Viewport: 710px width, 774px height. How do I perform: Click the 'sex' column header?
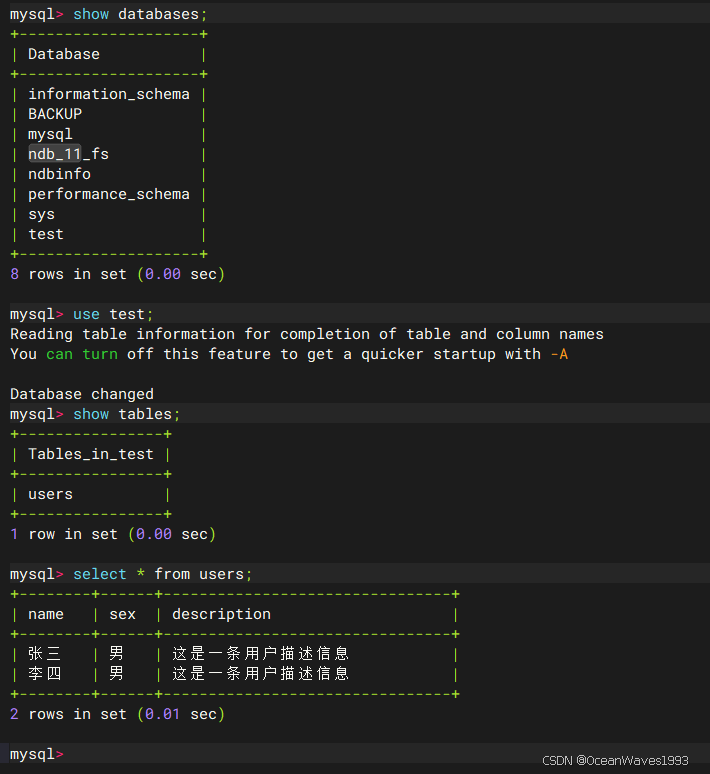(x=122, y=615)
